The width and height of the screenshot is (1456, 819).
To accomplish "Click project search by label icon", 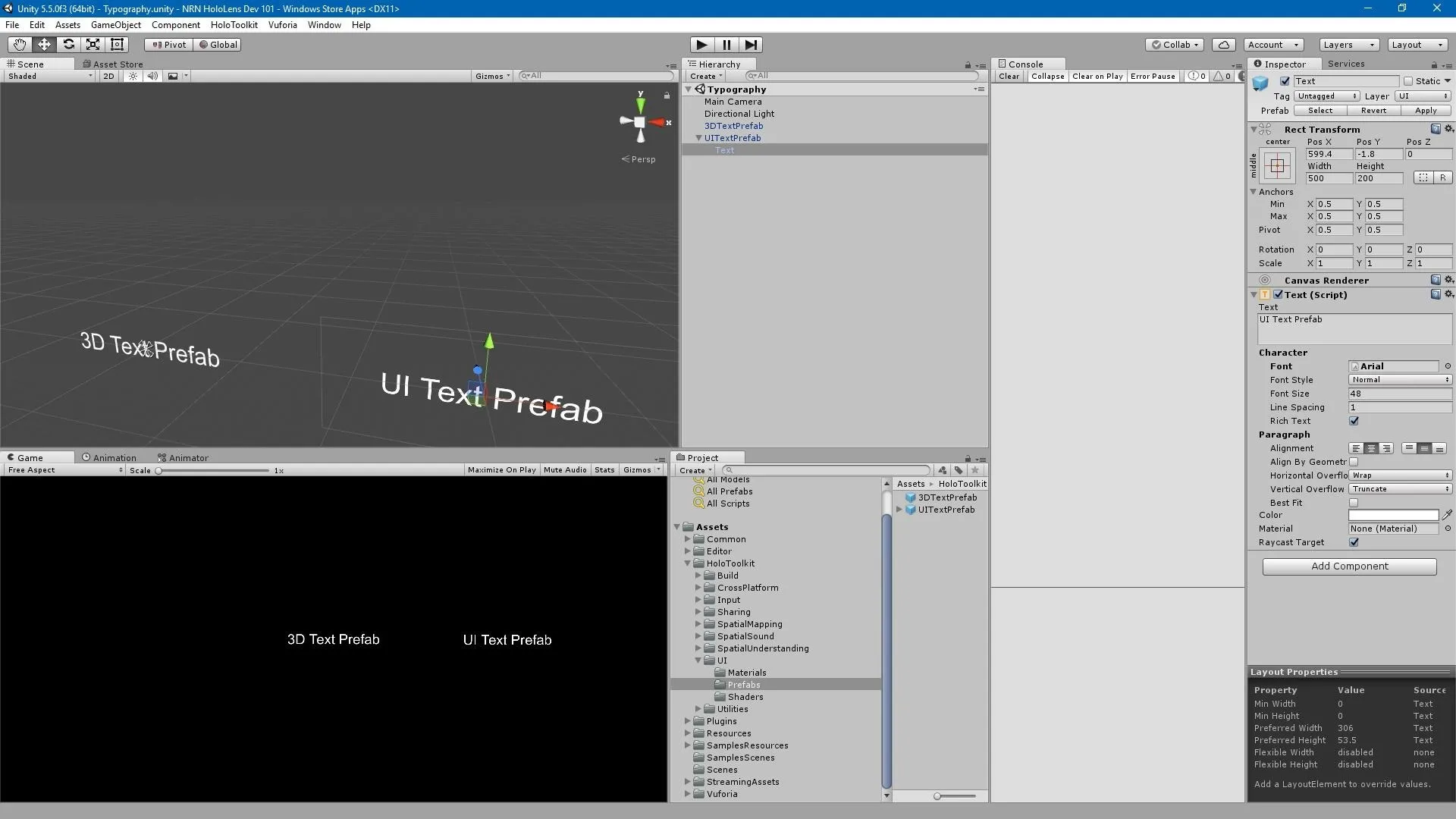I will click(x=959, y=470).
